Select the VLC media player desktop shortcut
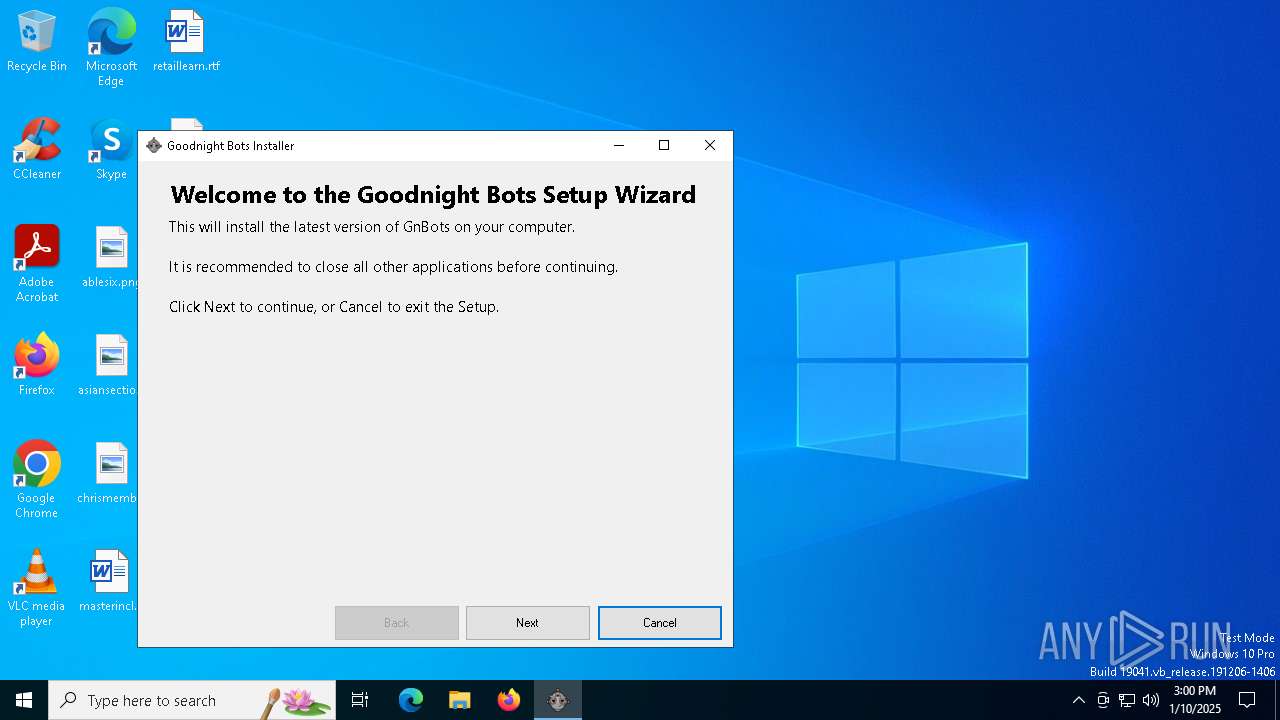1280x720 pixels. (37, 588)
